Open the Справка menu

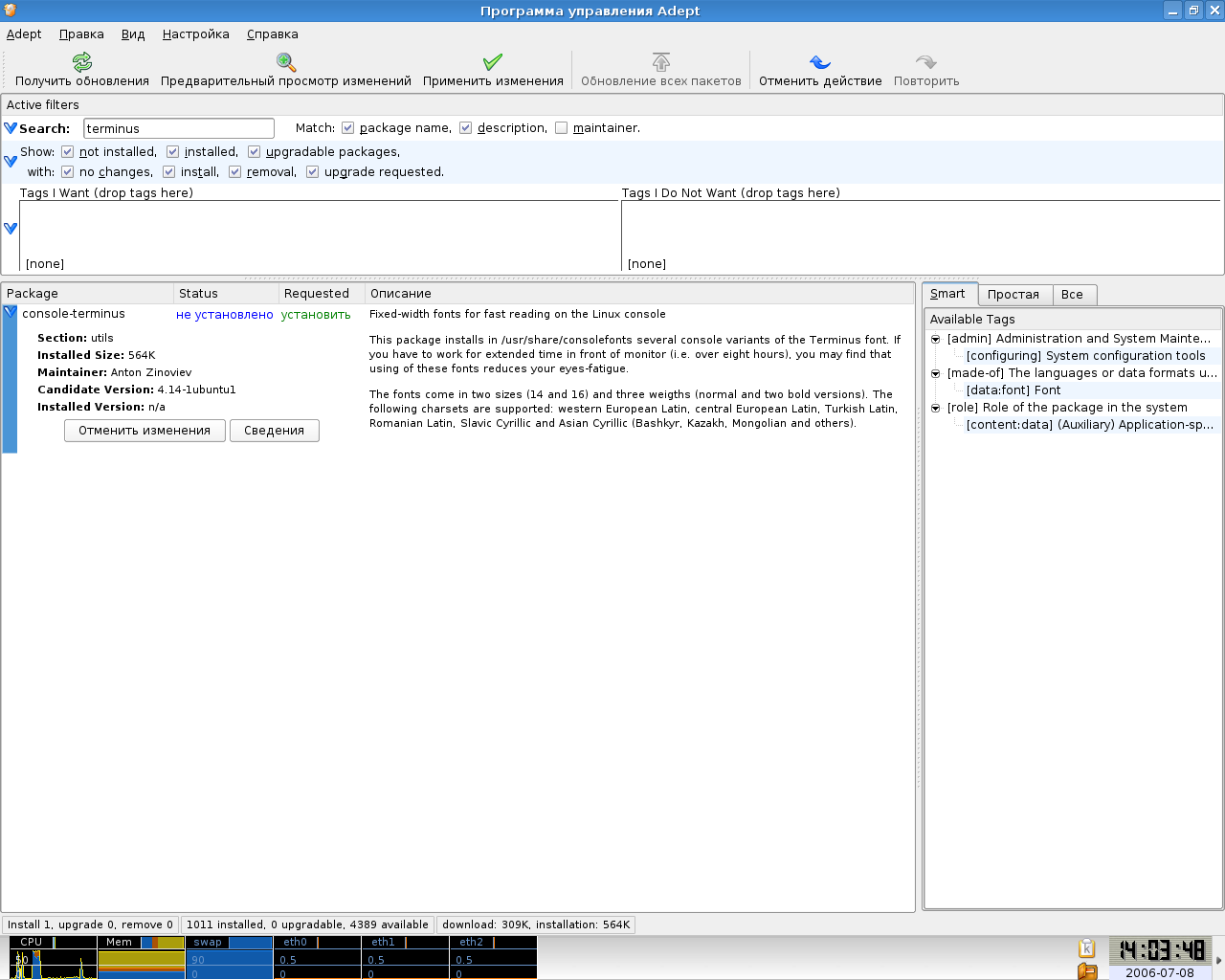273,34
